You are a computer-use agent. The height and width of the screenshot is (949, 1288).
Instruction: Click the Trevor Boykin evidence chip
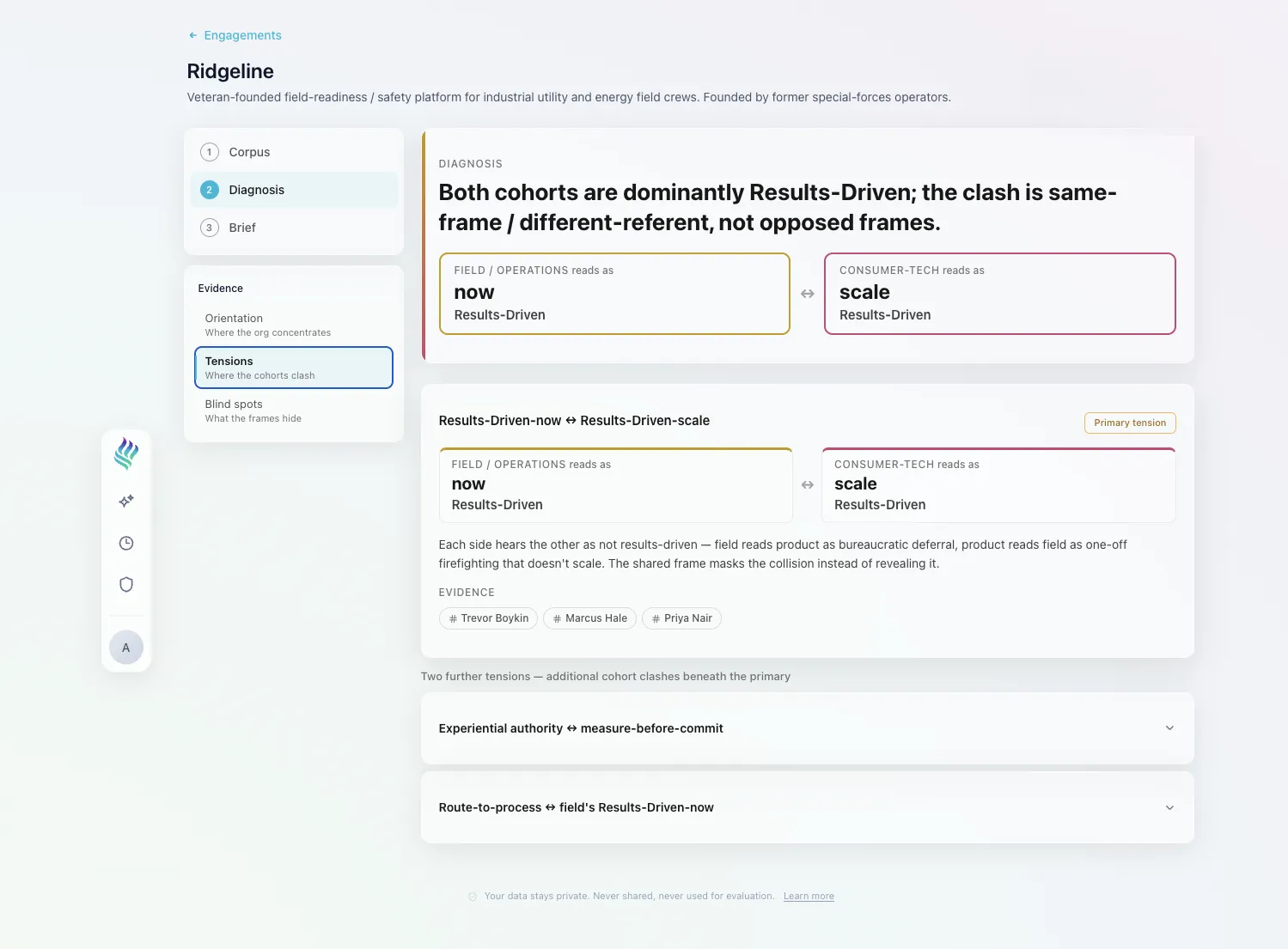point(488,618)
